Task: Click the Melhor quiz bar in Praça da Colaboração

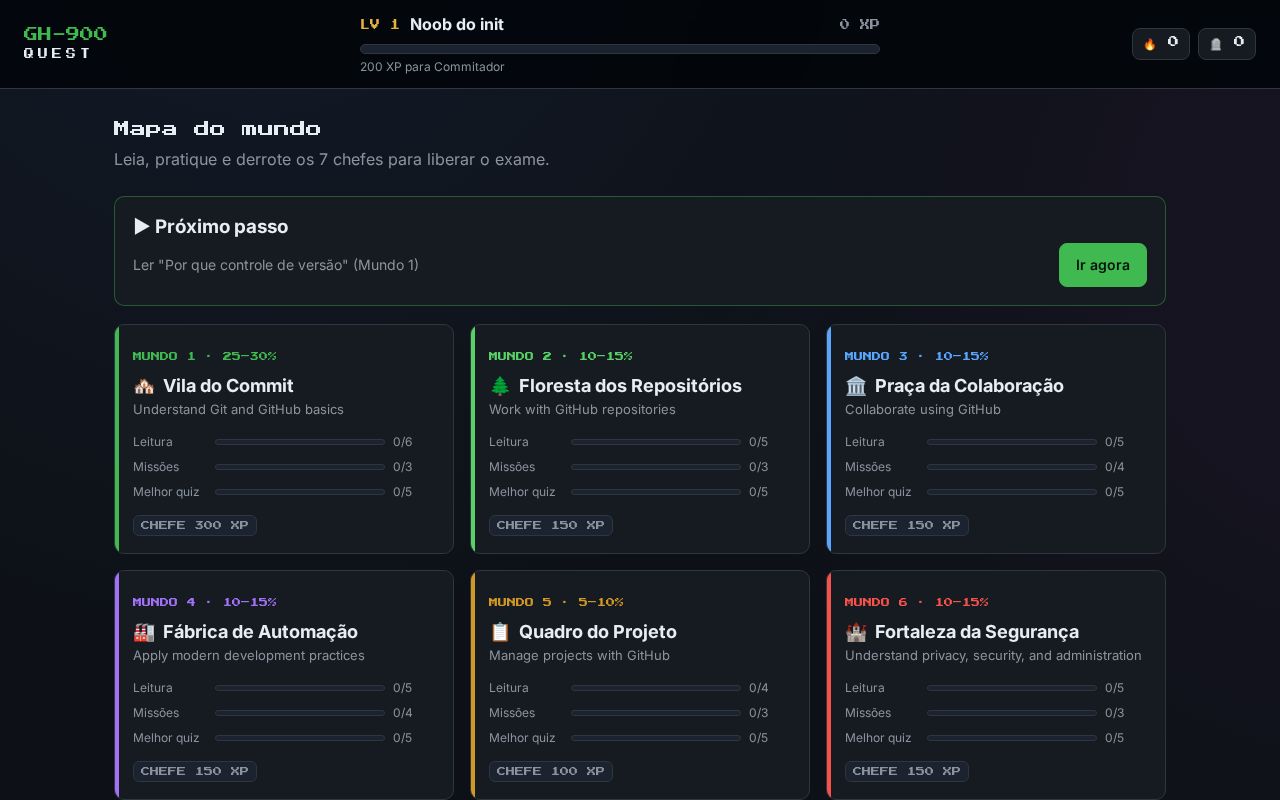Action: click(x=1012, y=492)
